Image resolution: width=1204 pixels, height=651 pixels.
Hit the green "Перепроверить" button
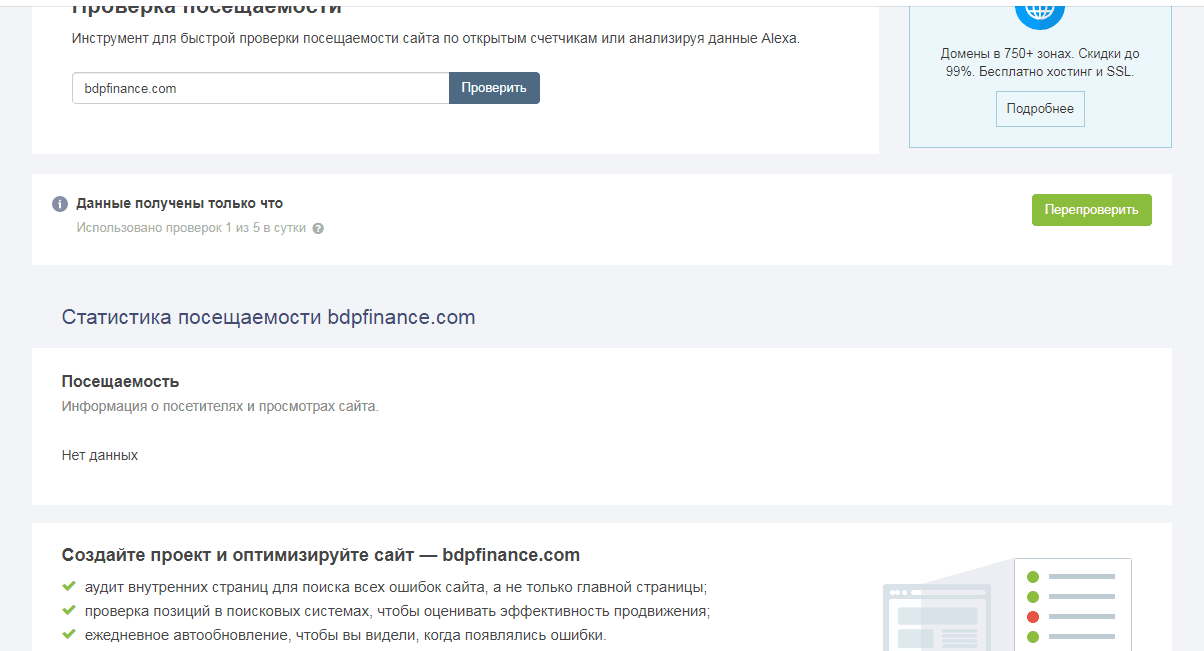1091,210
